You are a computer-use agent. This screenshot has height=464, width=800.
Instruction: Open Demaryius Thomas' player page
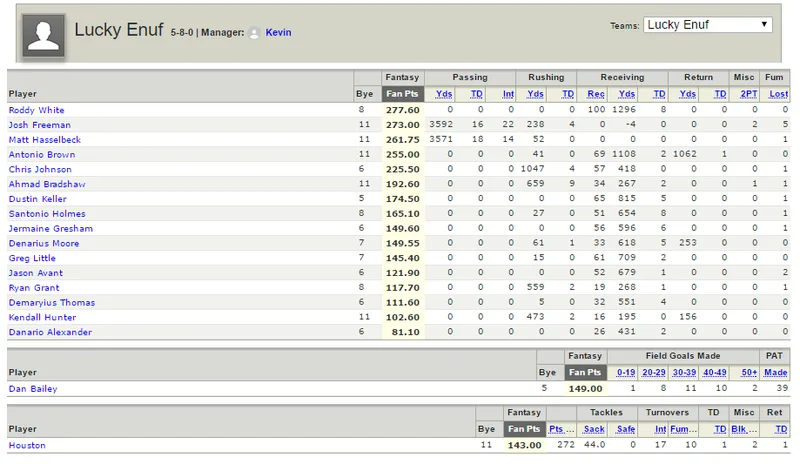coord(52,302)
